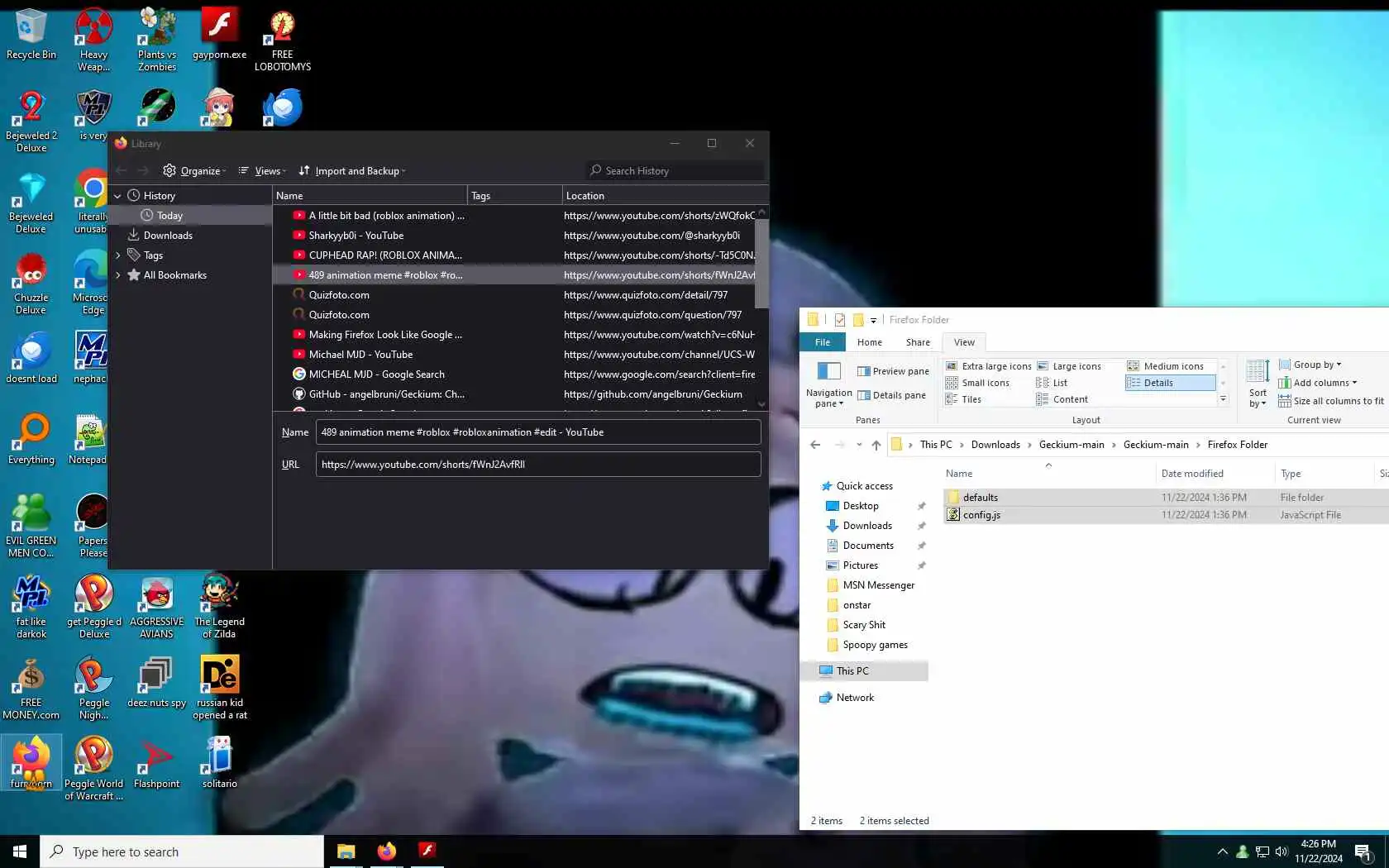This screenshot has height=868, width=1389.
Task: Open the Group by dropdown
Action: 1310,365
